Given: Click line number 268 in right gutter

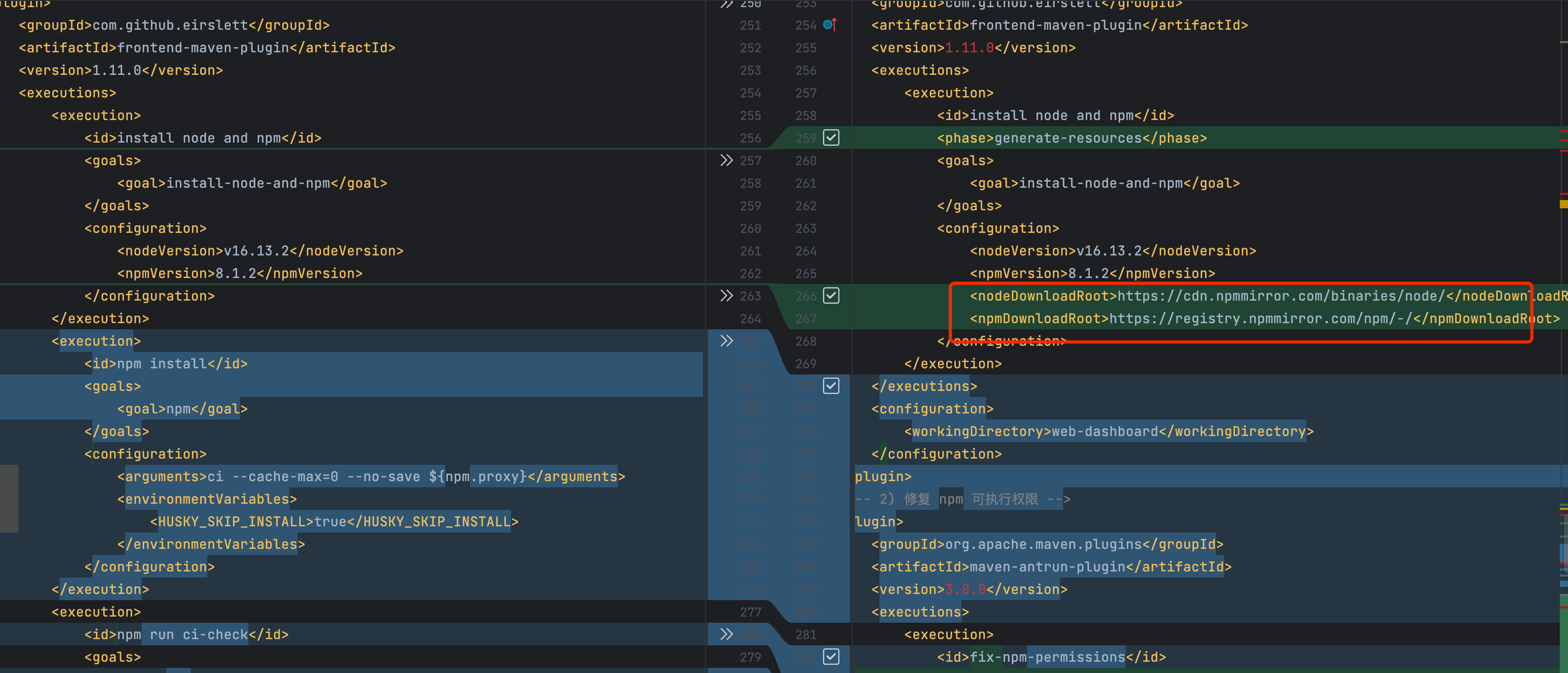Looking at the screenshot, I should [x=806, y=341].
